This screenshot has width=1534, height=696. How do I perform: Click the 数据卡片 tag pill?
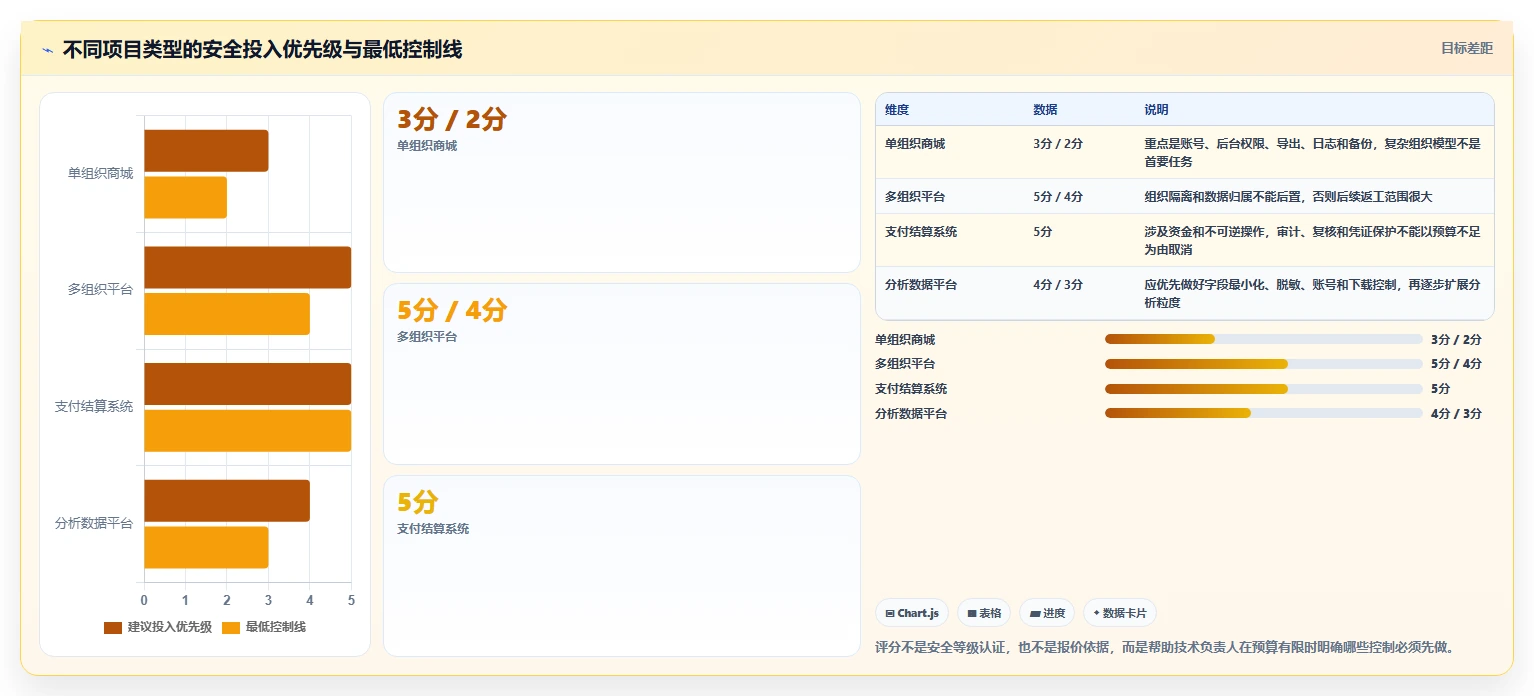1120,613
